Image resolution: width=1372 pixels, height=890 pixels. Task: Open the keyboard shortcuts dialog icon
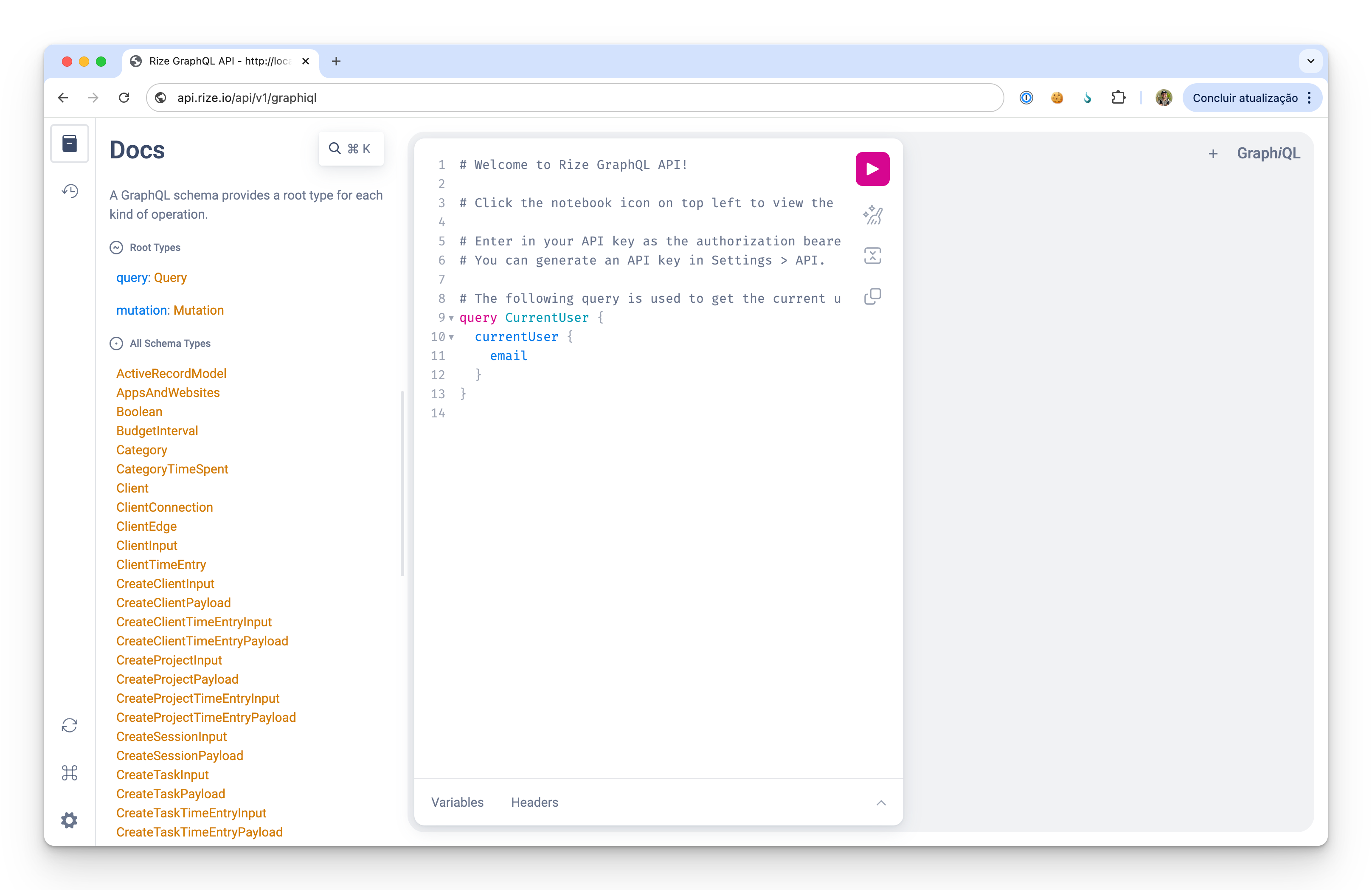click(70, 773)
